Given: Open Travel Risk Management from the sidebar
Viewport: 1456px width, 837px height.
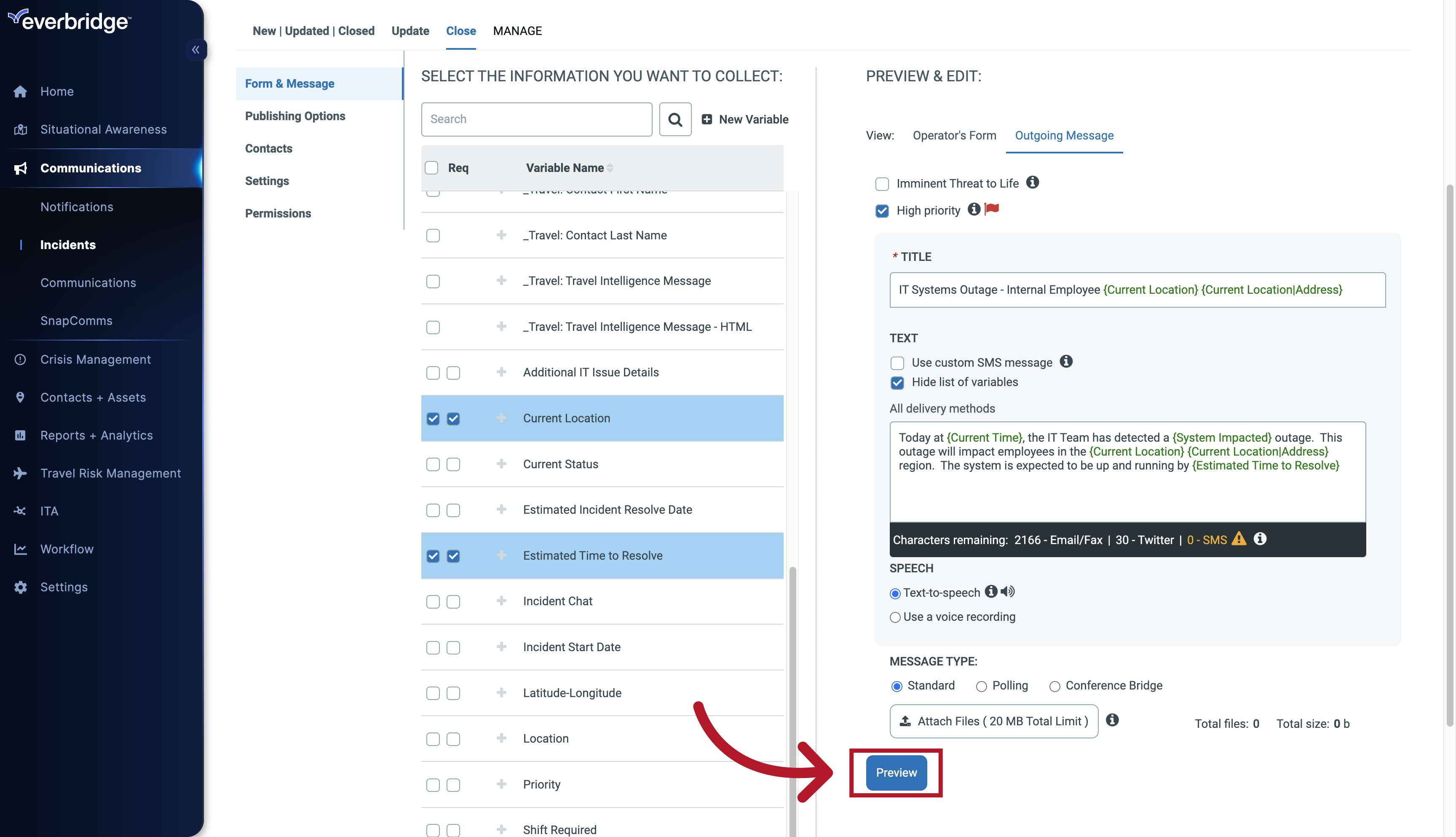Looking at the screenshot, I should pyautogui.click(x=110, y=473).
